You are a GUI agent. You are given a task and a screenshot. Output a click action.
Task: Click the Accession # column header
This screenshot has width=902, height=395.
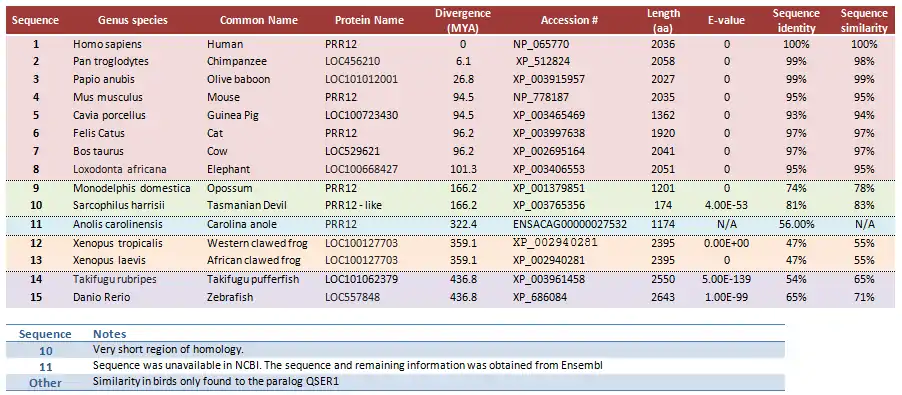coord(569,20)
